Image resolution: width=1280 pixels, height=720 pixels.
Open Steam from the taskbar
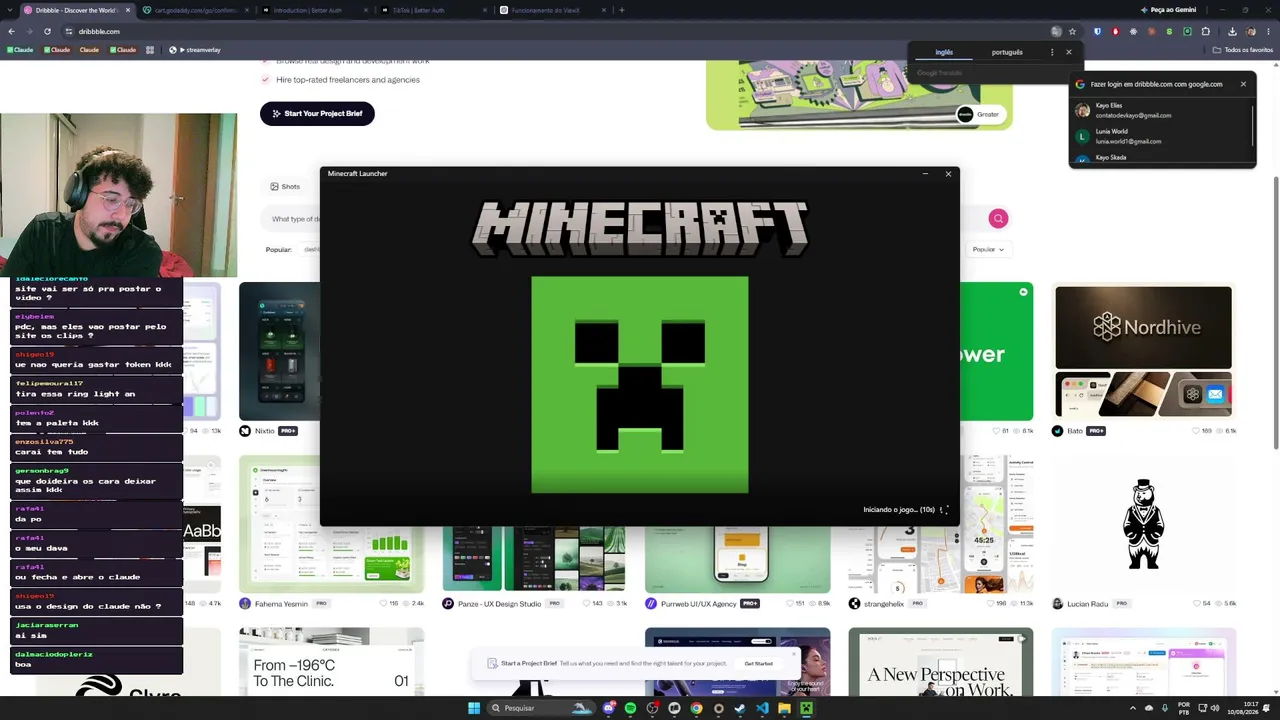(x=740, y=708)
